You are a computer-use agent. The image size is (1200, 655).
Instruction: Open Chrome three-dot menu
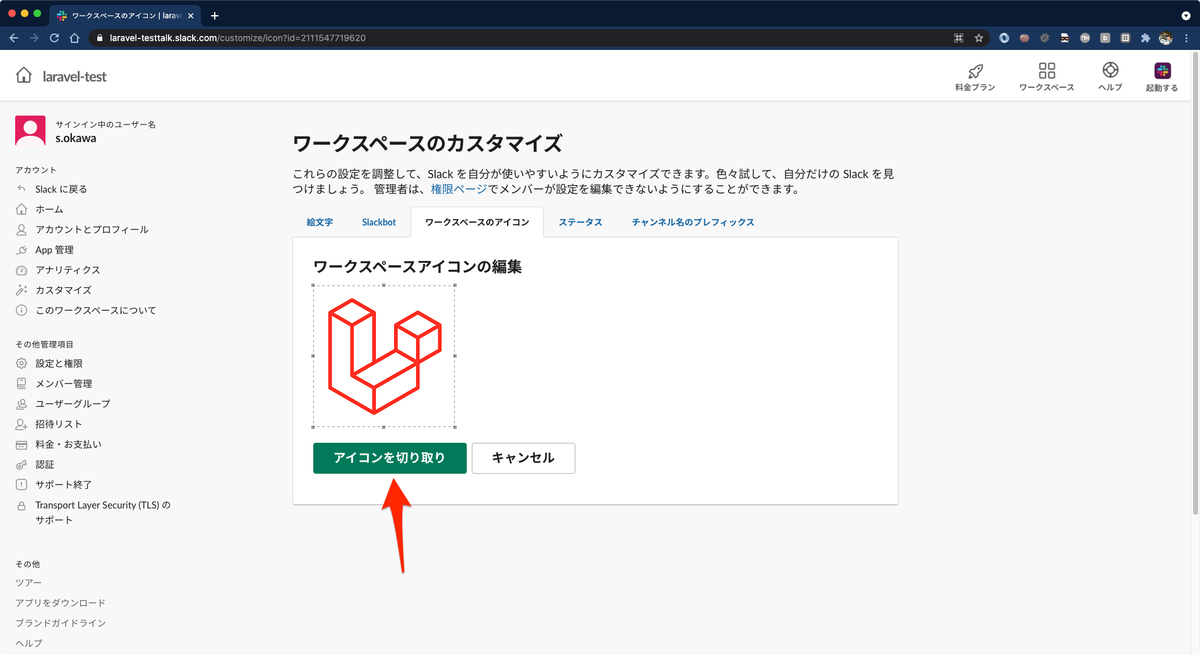tap(1187, 38)
